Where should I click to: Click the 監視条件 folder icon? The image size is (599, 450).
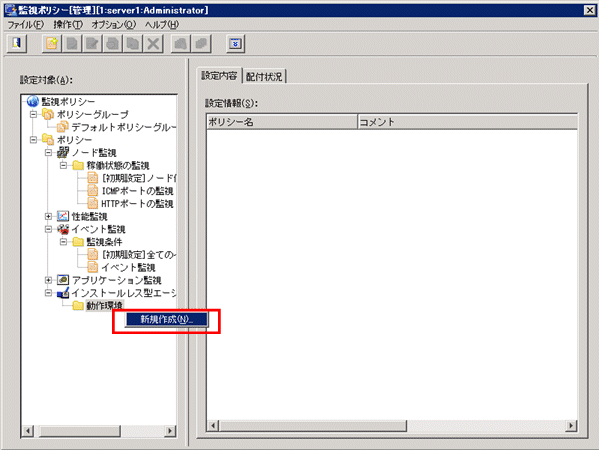tap(78, 241)
